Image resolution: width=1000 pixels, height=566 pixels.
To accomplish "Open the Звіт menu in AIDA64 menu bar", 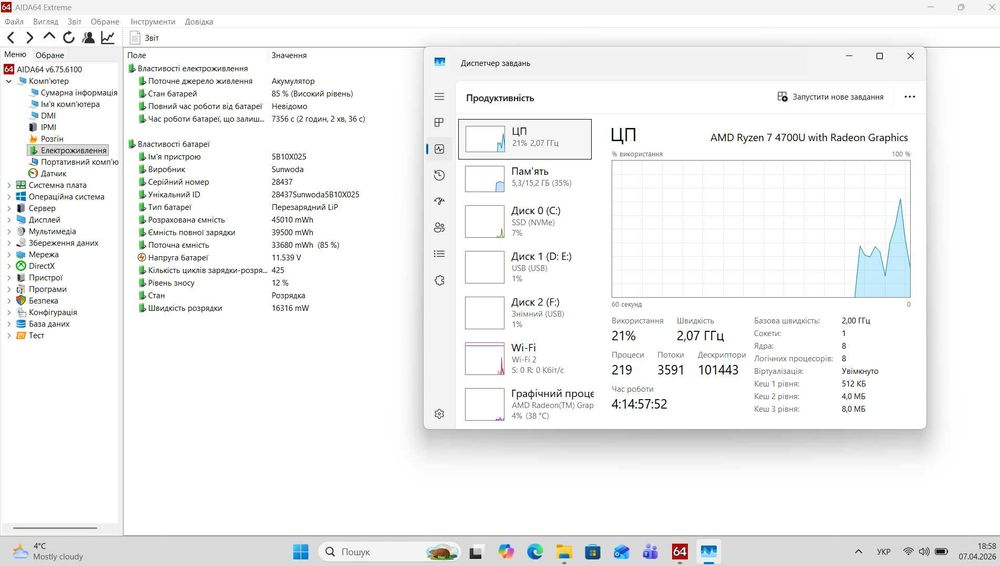I will 75,22.
